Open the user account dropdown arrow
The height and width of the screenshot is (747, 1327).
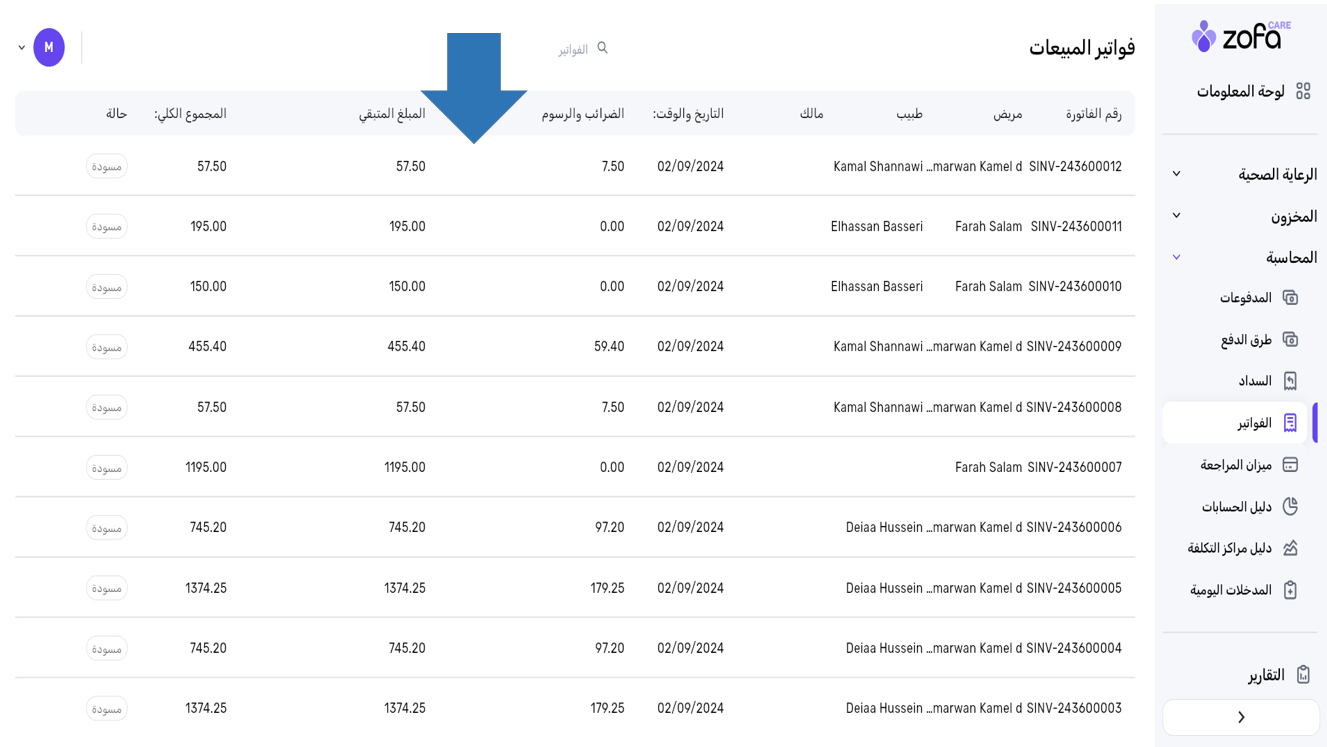pos(22,48)
